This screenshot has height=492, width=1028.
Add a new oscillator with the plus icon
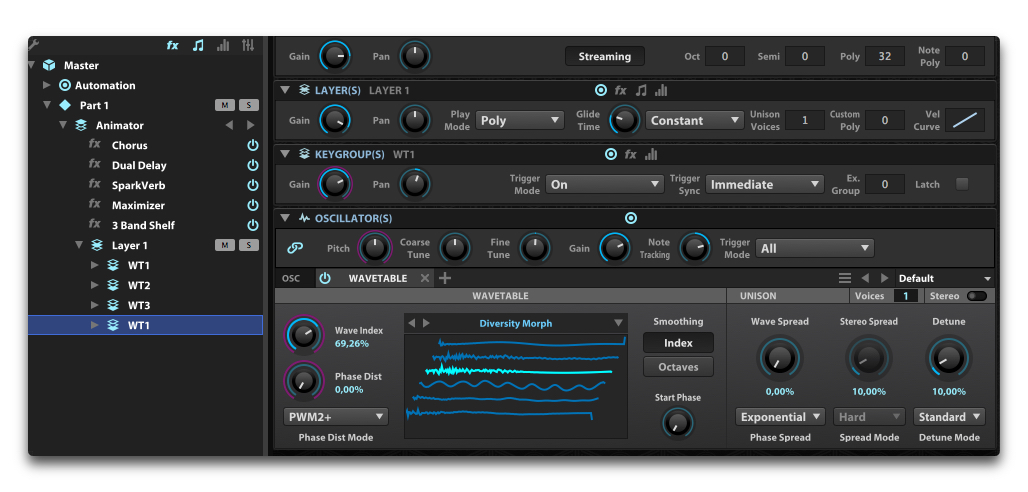[x=445, y=278]
